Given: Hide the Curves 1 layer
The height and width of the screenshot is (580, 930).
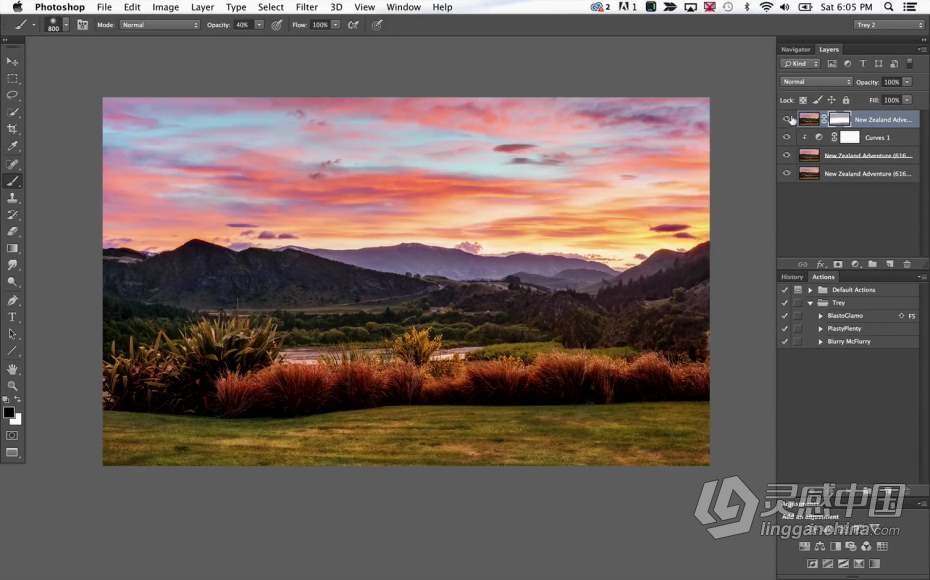Looking at the screenshot, I should click(x=786, y=137).
